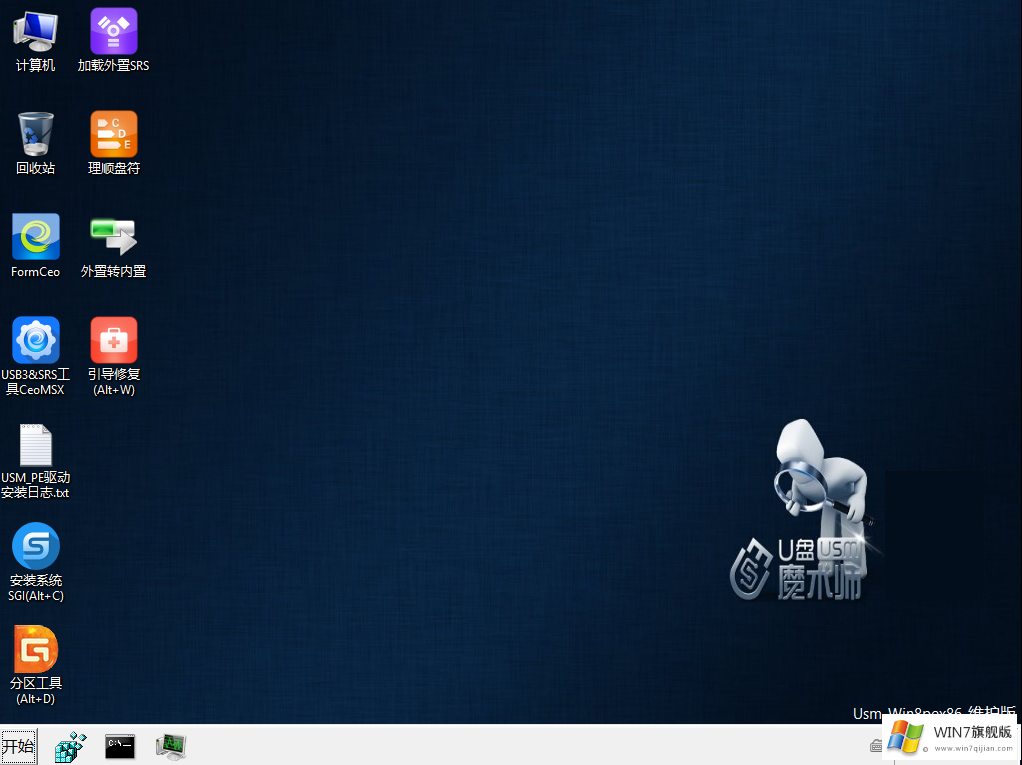Viewport: 1022px width, 765px height.
Task: Open the registry cubes icon in taskbar
Action: tap(70, 746)
